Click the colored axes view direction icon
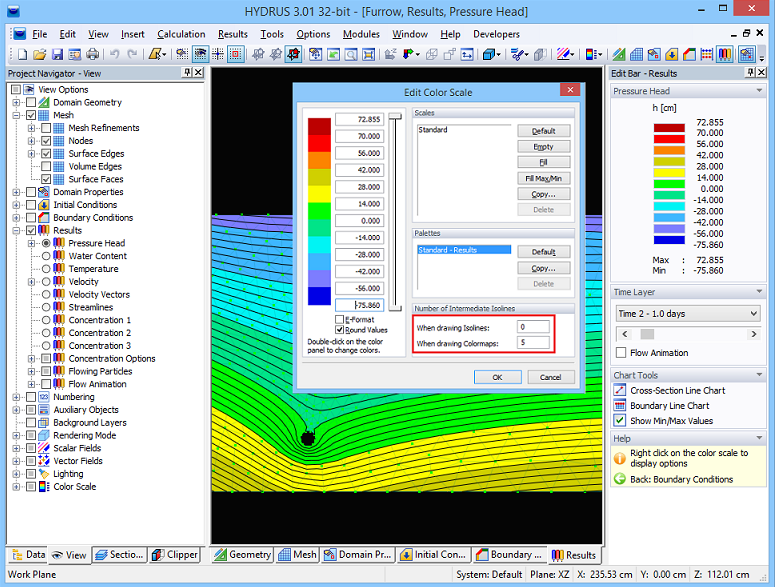 coord(409,54)
